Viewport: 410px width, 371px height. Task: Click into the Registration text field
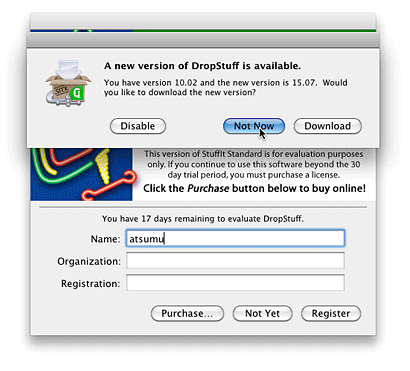pos(235,283)
